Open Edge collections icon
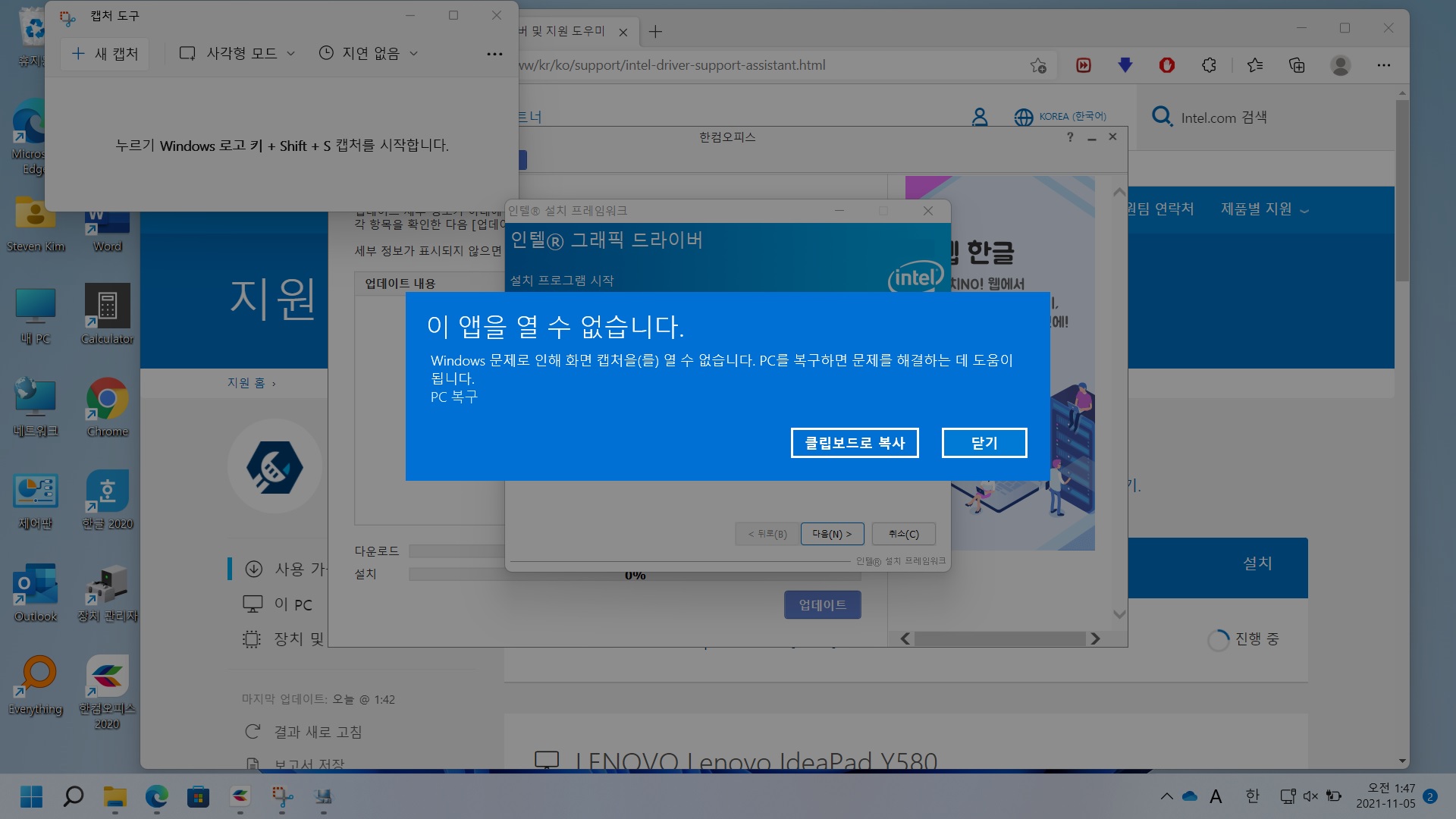The height and width of the screenshot is (819, 1456). point(1297,65)
